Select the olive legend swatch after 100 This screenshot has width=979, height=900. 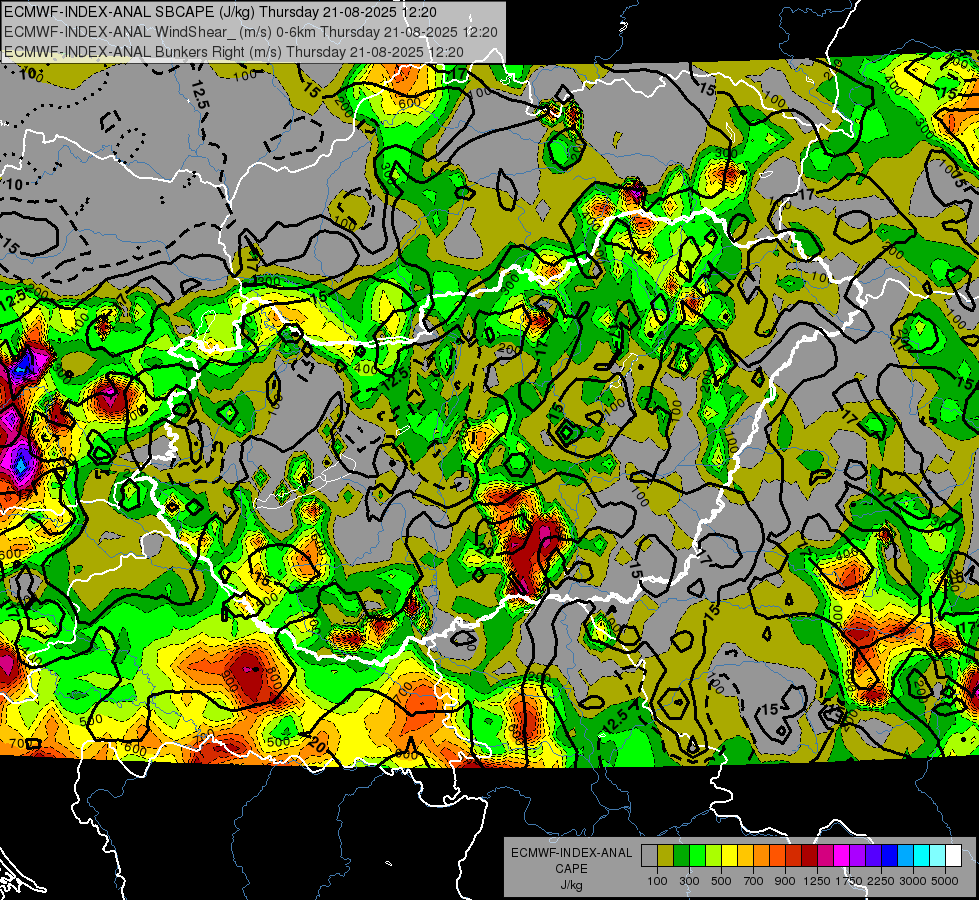click(666, 856)
